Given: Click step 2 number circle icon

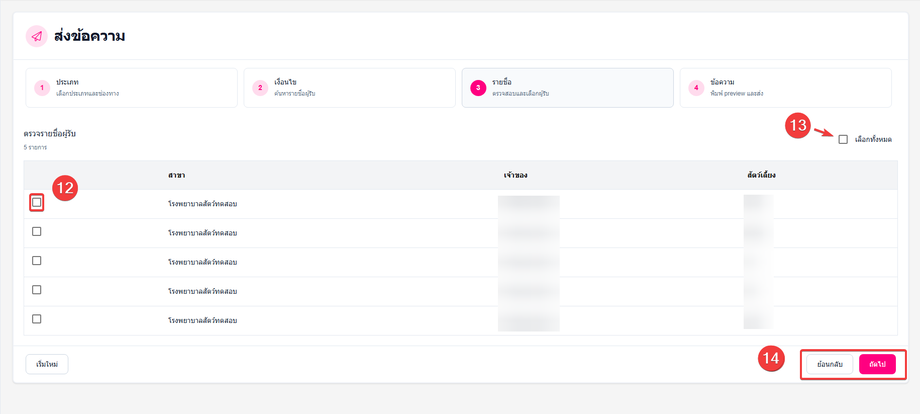Looking at the screenshot, I should pyautogui.click(x=260, y=88).
